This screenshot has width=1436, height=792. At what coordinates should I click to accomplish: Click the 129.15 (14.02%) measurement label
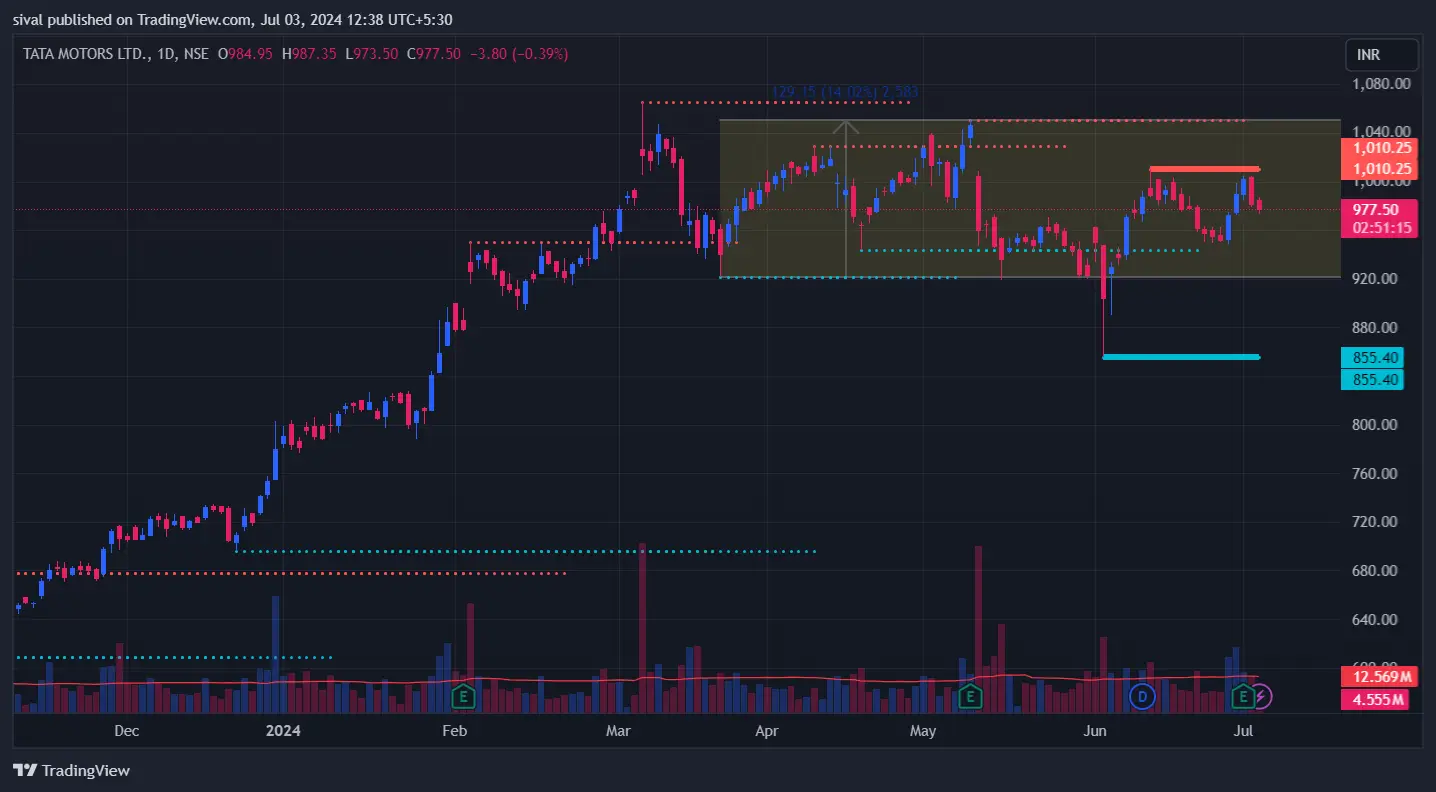[845, 92]
